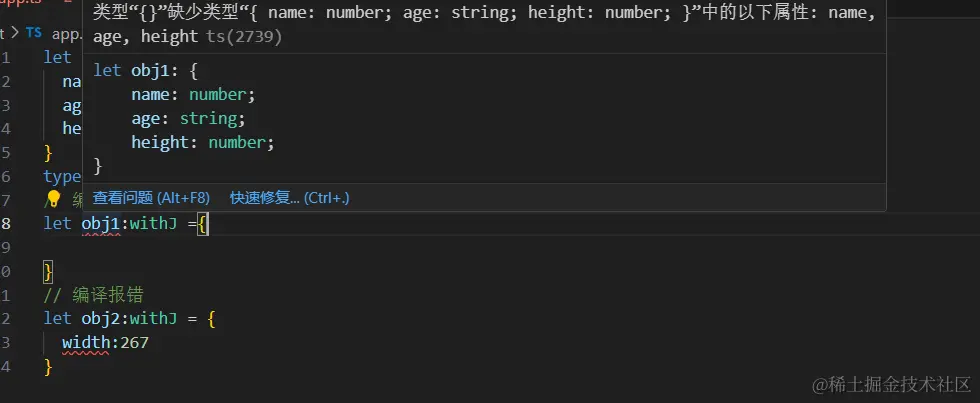
Task: Click the closing brace of obj2
Action: click(x=48, y=367)
